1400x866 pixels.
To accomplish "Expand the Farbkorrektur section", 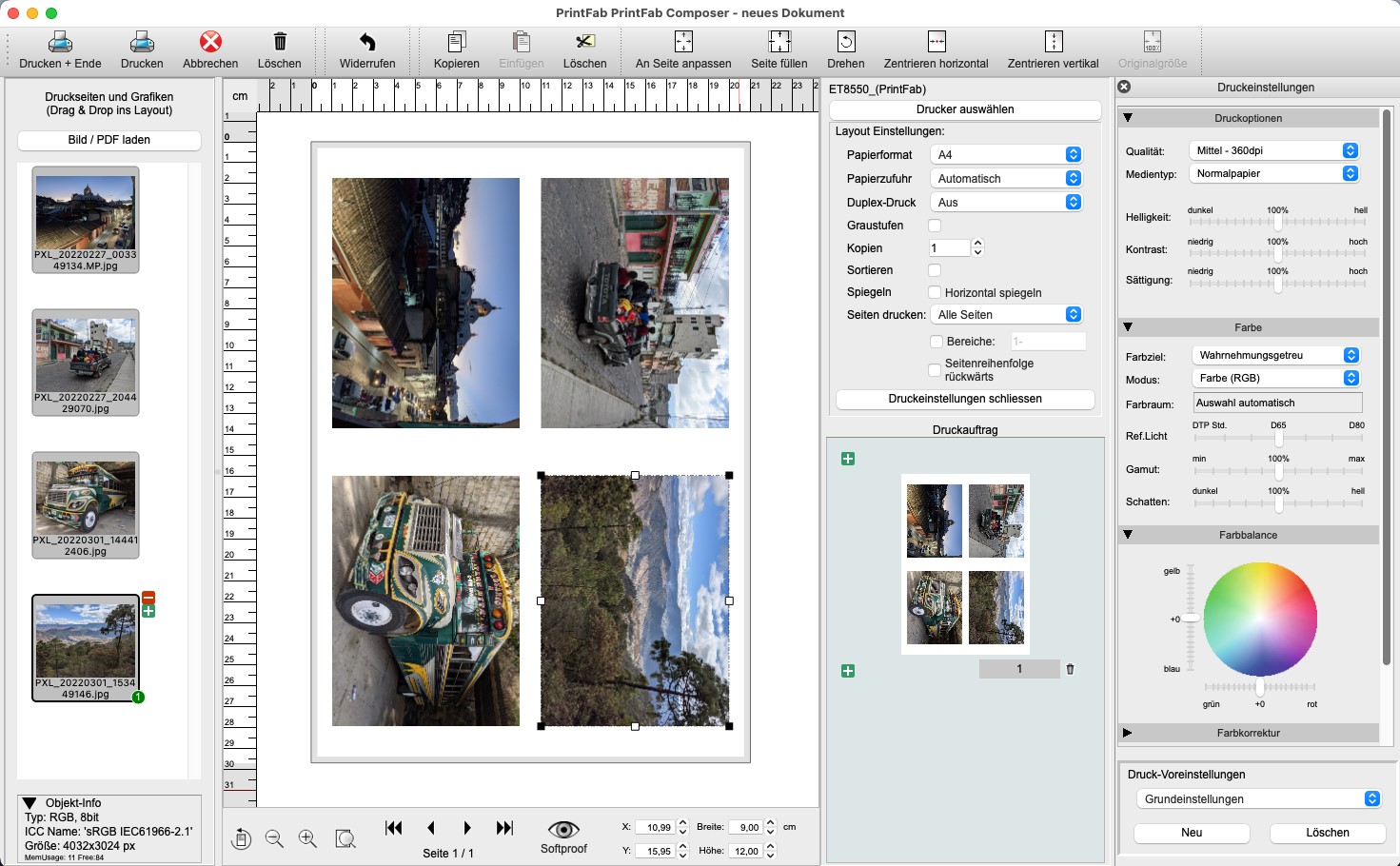I will pos(1128,733).
